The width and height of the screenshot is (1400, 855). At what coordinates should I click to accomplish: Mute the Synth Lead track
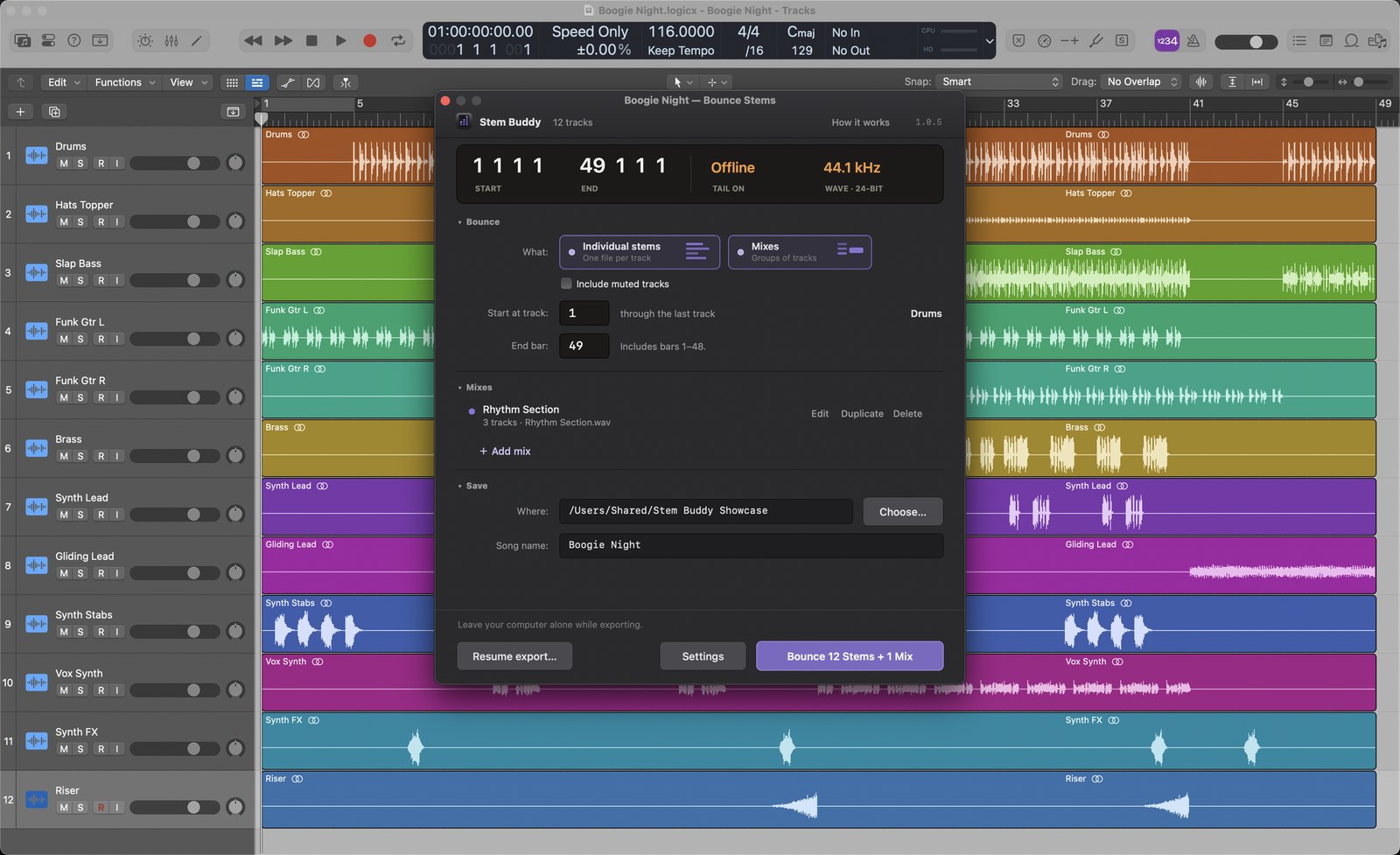64,515
